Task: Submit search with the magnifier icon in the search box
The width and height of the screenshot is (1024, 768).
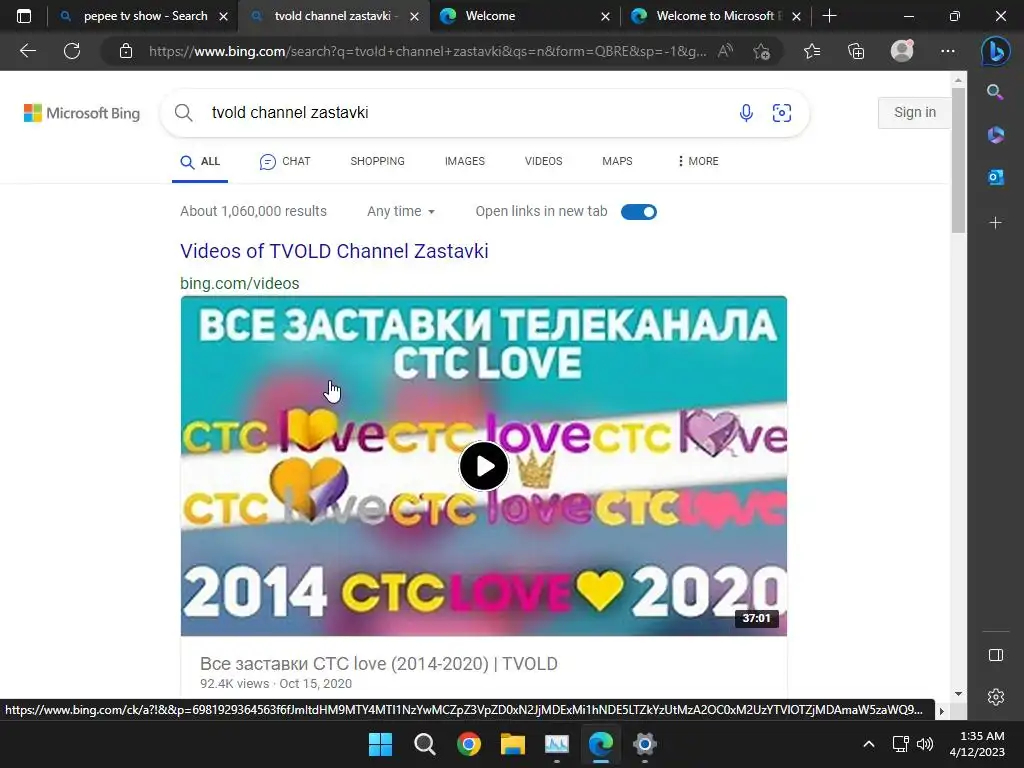Action: click(x=184, y=113)
